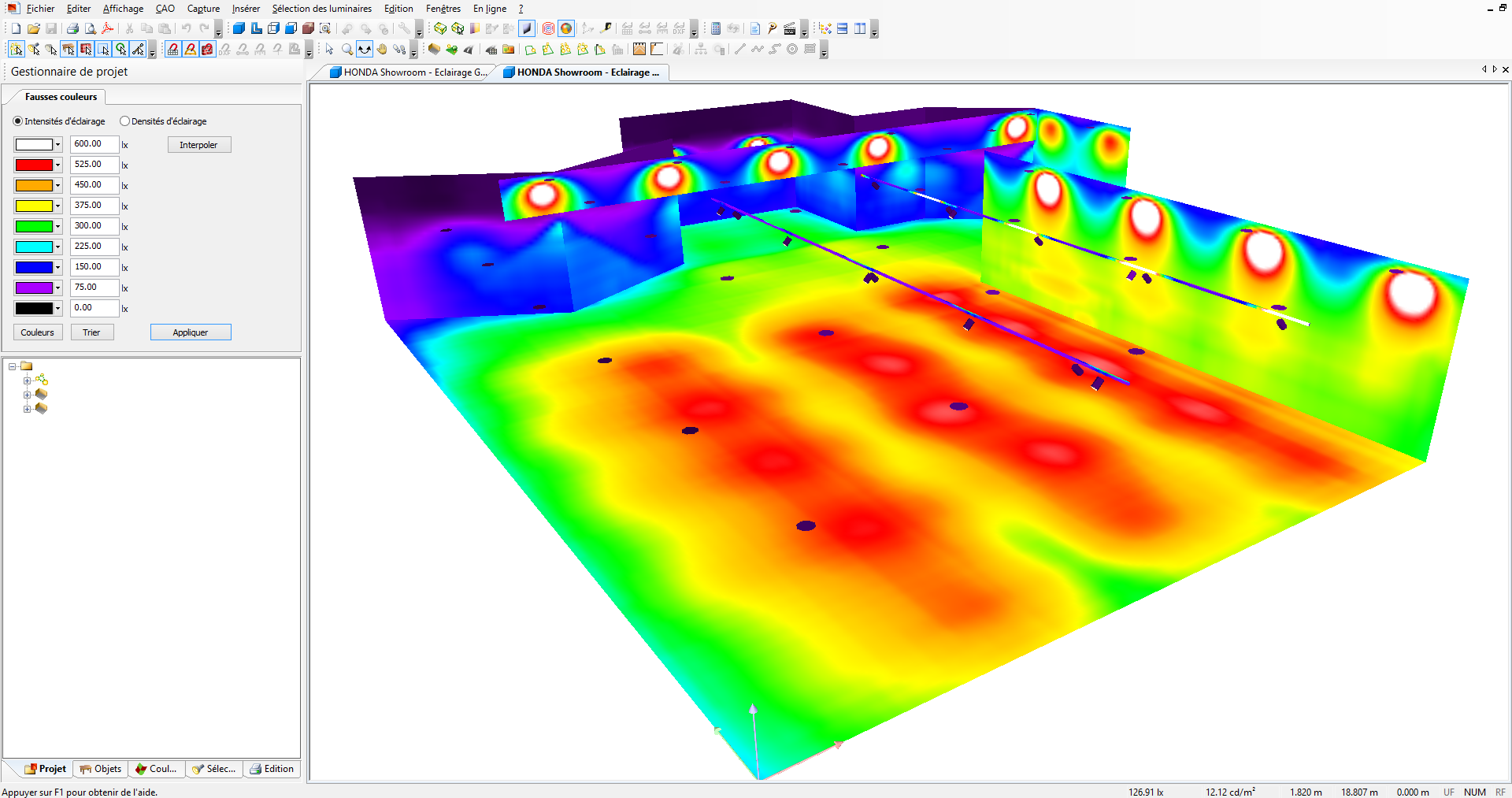This screenshot has width=1512, height=798.
Task: Open the yellow 375 lx colour dropdown
Action: click(x=57, y=206)
